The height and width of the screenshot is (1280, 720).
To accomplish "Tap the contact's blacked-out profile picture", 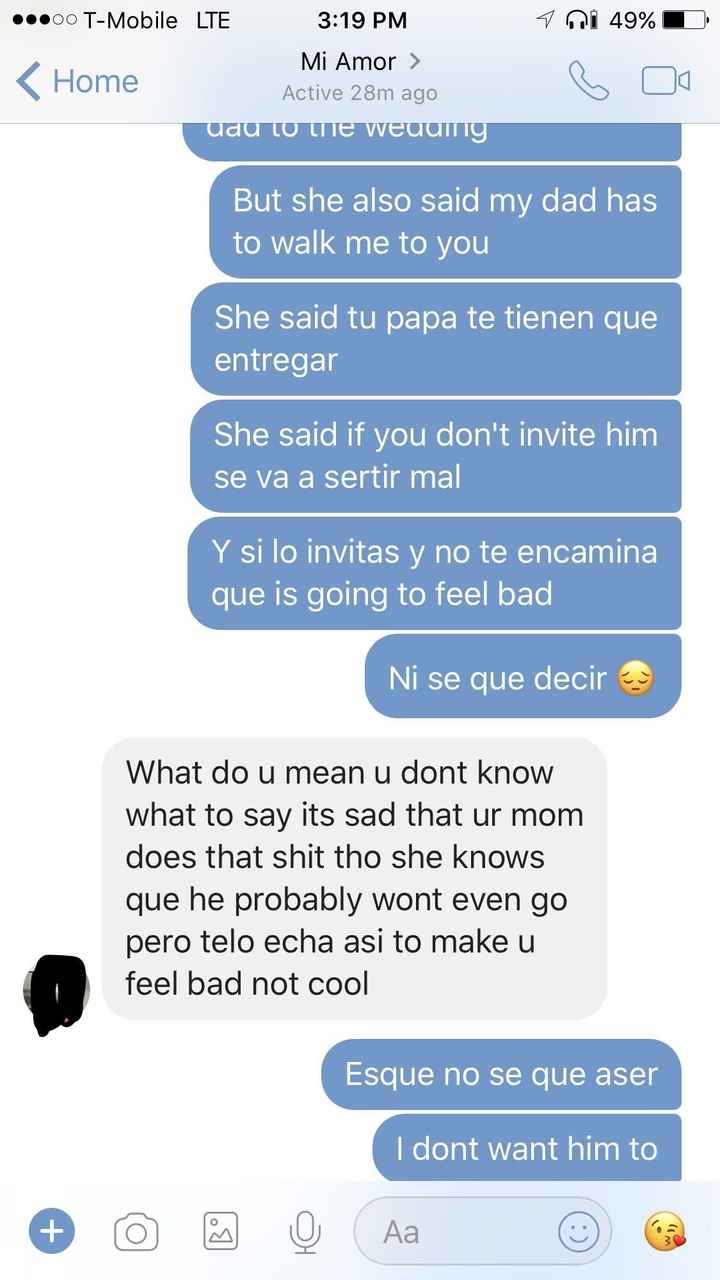I will pos(56,990).
